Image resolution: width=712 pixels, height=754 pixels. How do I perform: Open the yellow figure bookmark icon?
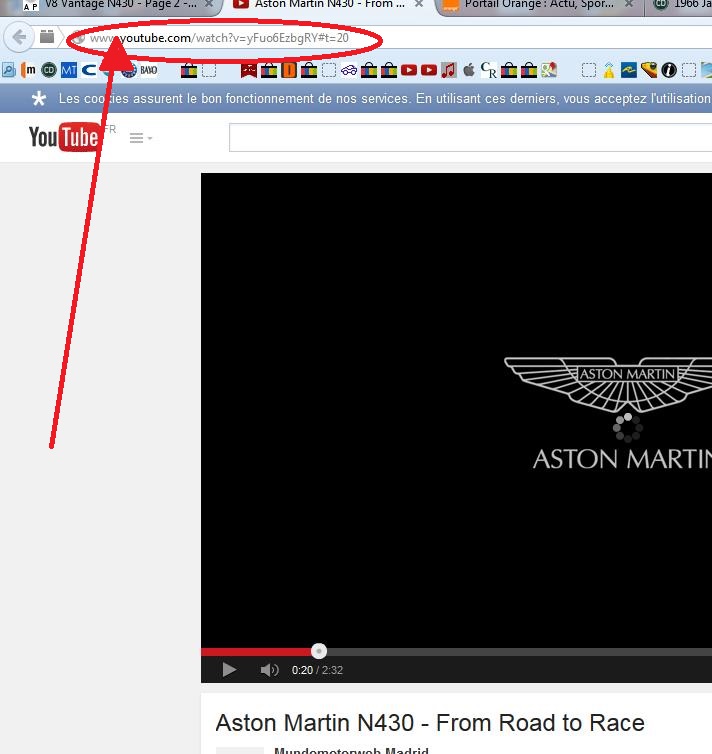(609, 71)
